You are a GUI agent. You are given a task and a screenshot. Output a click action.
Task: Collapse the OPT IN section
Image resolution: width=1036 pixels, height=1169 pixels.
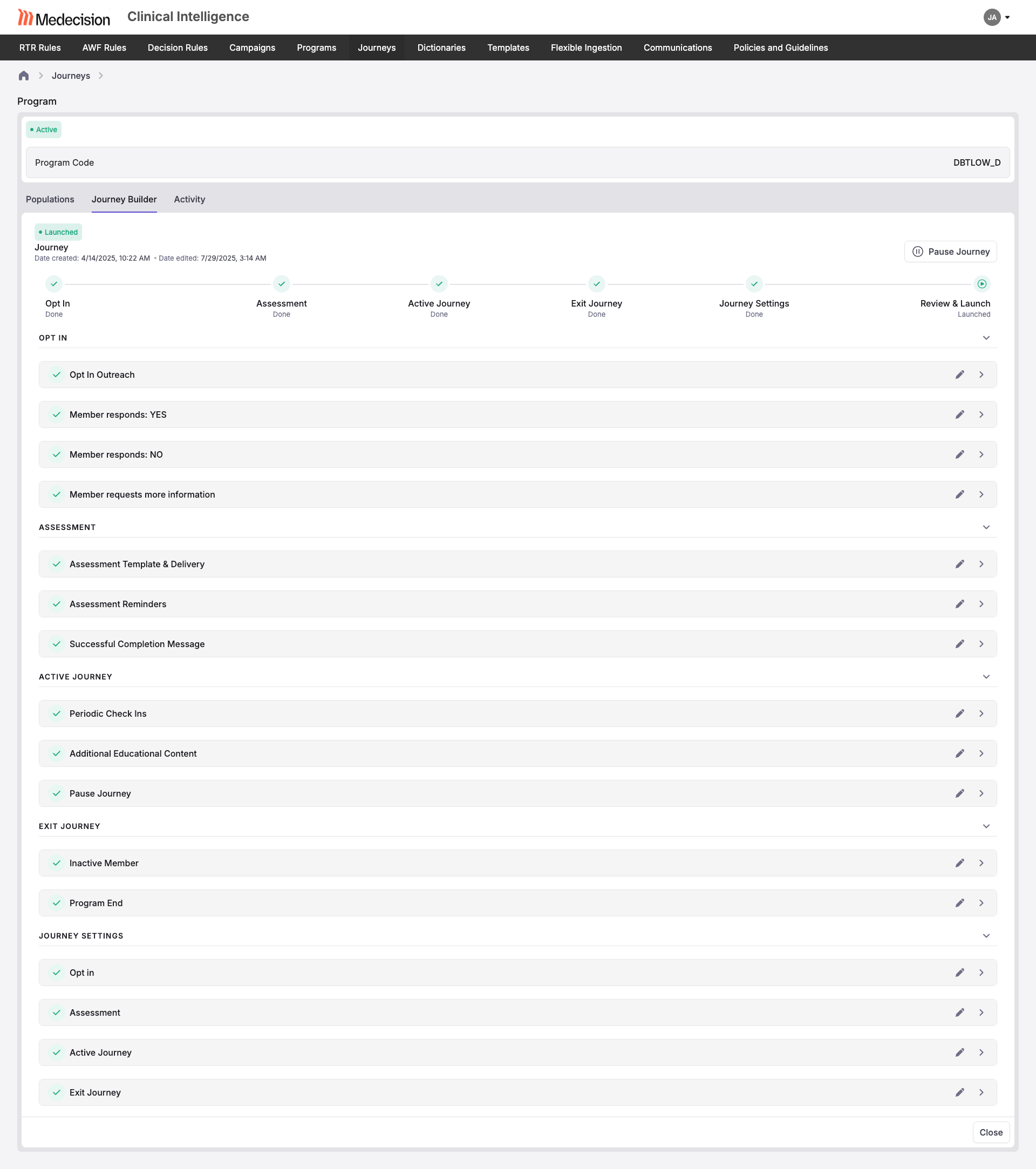tap(986, 338)
